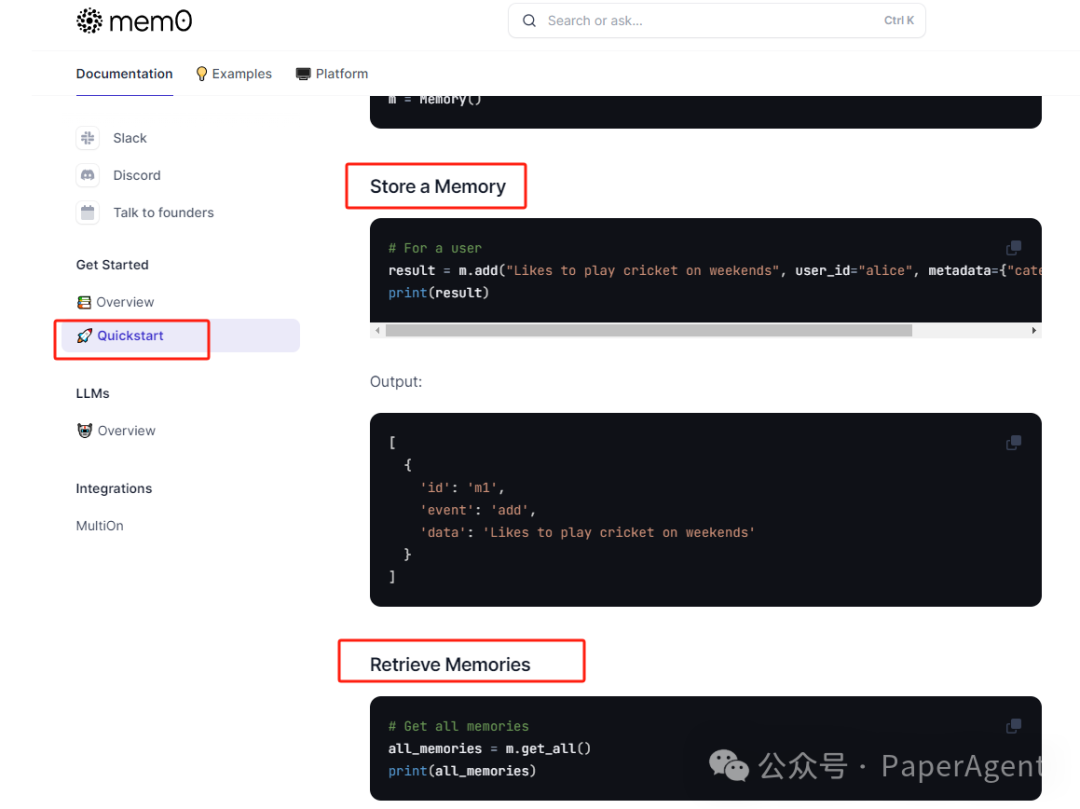Click the Examples lightbulb icon

point(202,74)
